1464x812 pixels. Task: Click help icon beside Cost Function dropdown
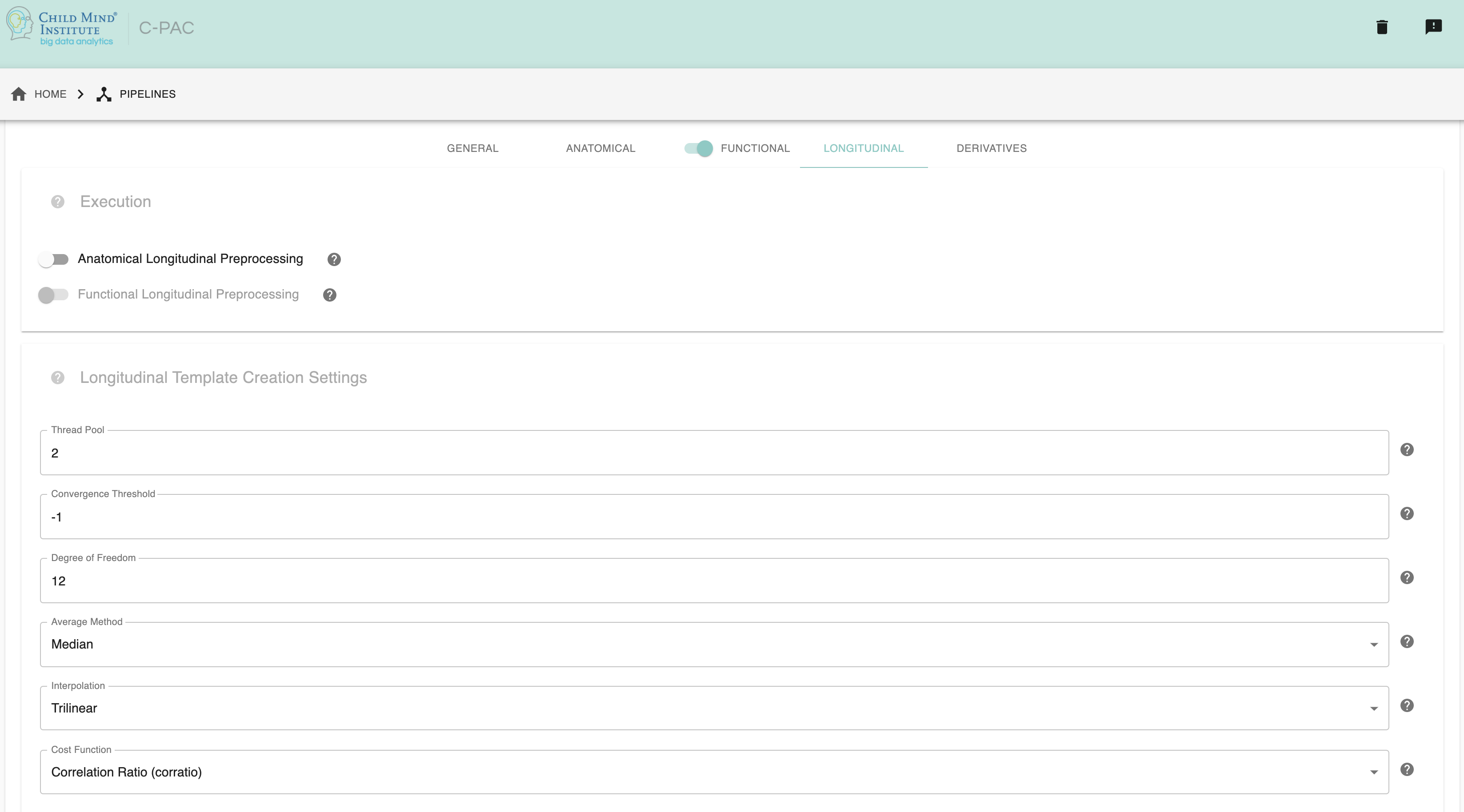pos(1407,769)
